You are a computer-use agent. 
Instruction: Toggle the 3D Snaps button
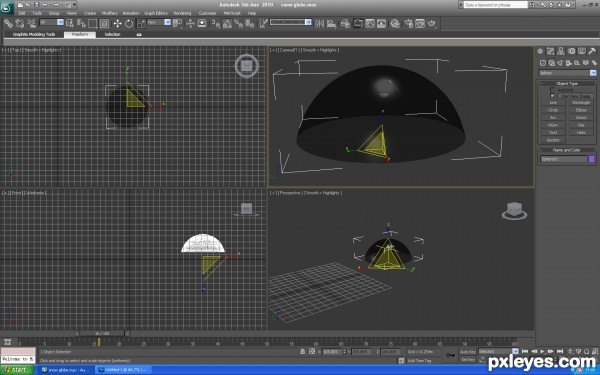[215, 24]
